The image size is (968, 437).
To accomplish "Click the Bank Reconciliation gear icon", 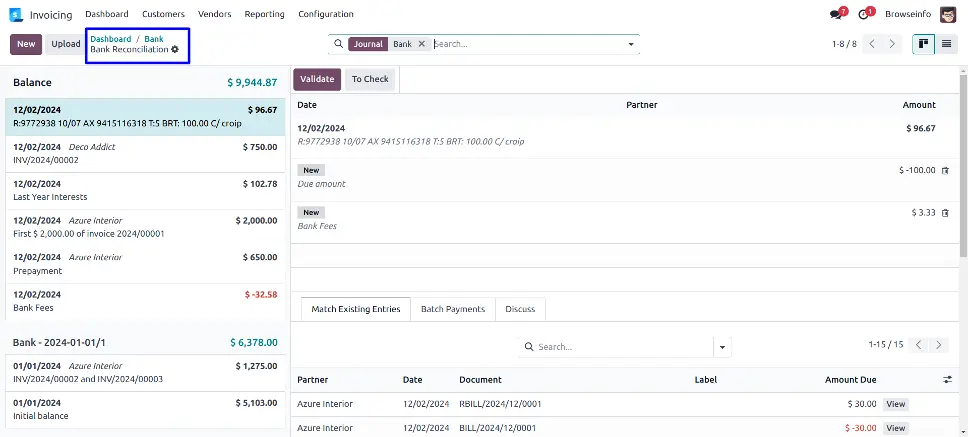I will 175,49.
